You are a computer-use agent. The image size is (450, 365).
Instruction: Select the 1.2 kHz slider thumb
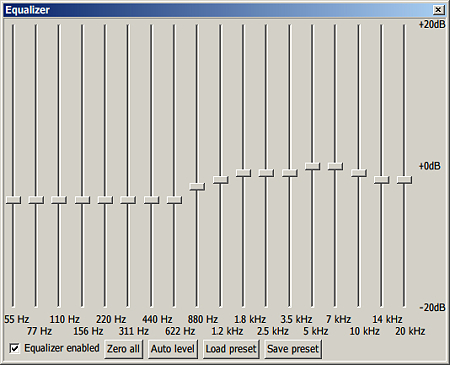[220, 180]
